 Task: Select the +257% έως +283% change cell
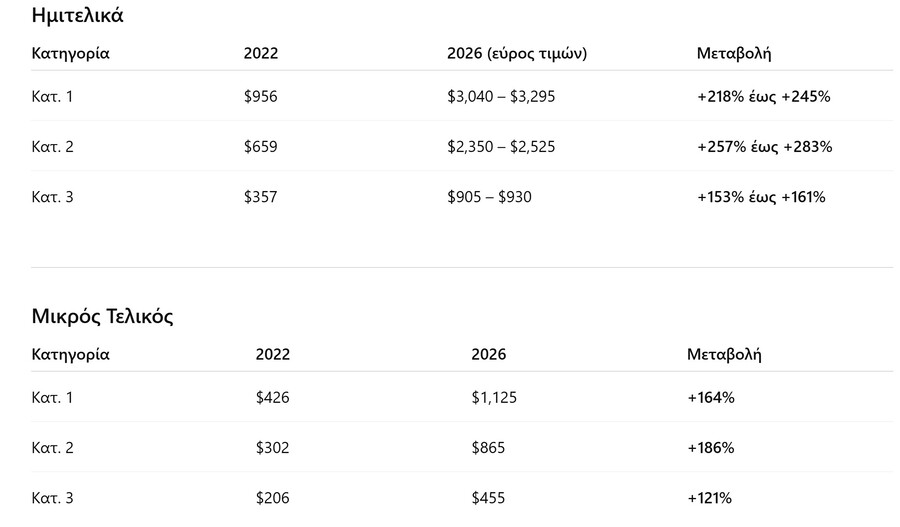tap(764, 147)
